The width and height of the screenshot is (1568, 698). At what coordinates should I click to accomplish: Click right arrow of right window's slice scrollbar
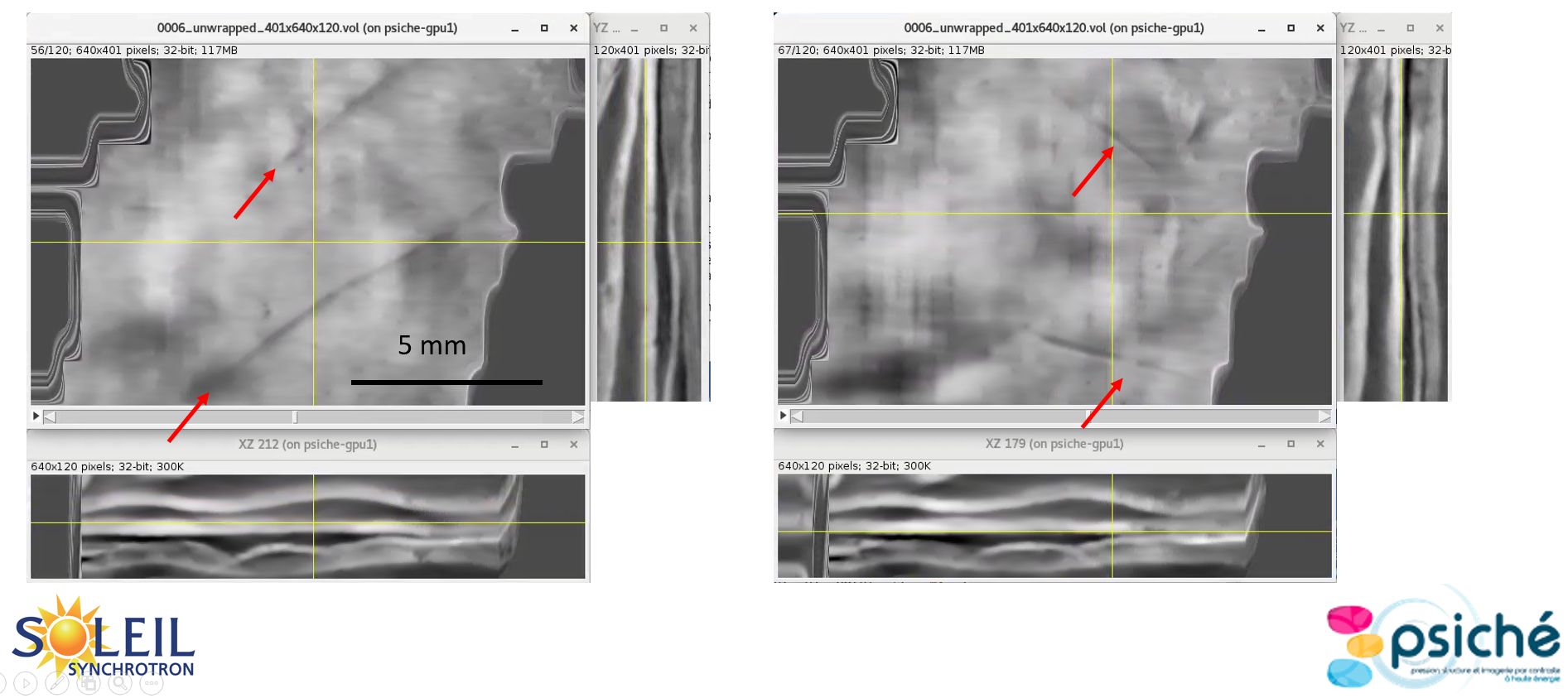click(x=1324, y=416)
